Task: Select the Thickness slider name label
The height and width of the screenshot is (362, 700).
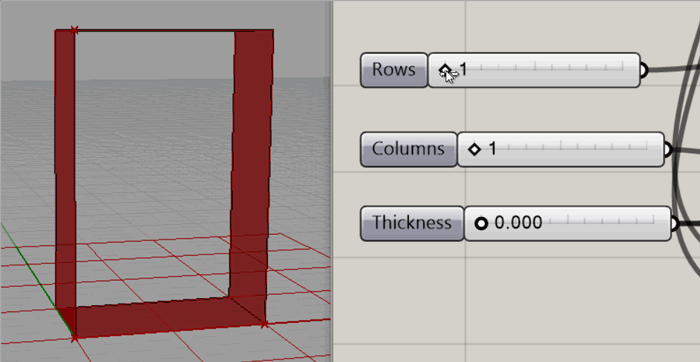Action: click(x=412, y=223)
